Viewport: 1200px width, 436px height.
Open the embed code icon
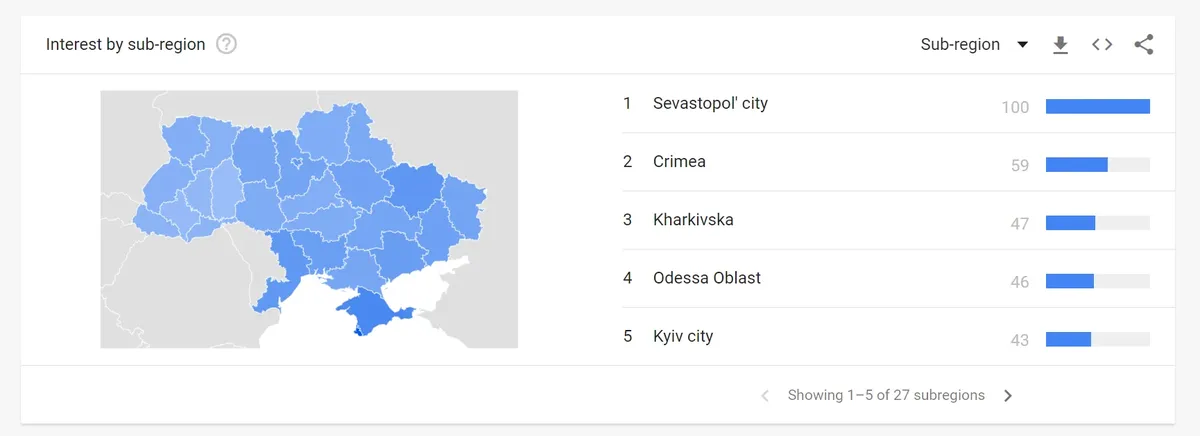coord(1102,45)
